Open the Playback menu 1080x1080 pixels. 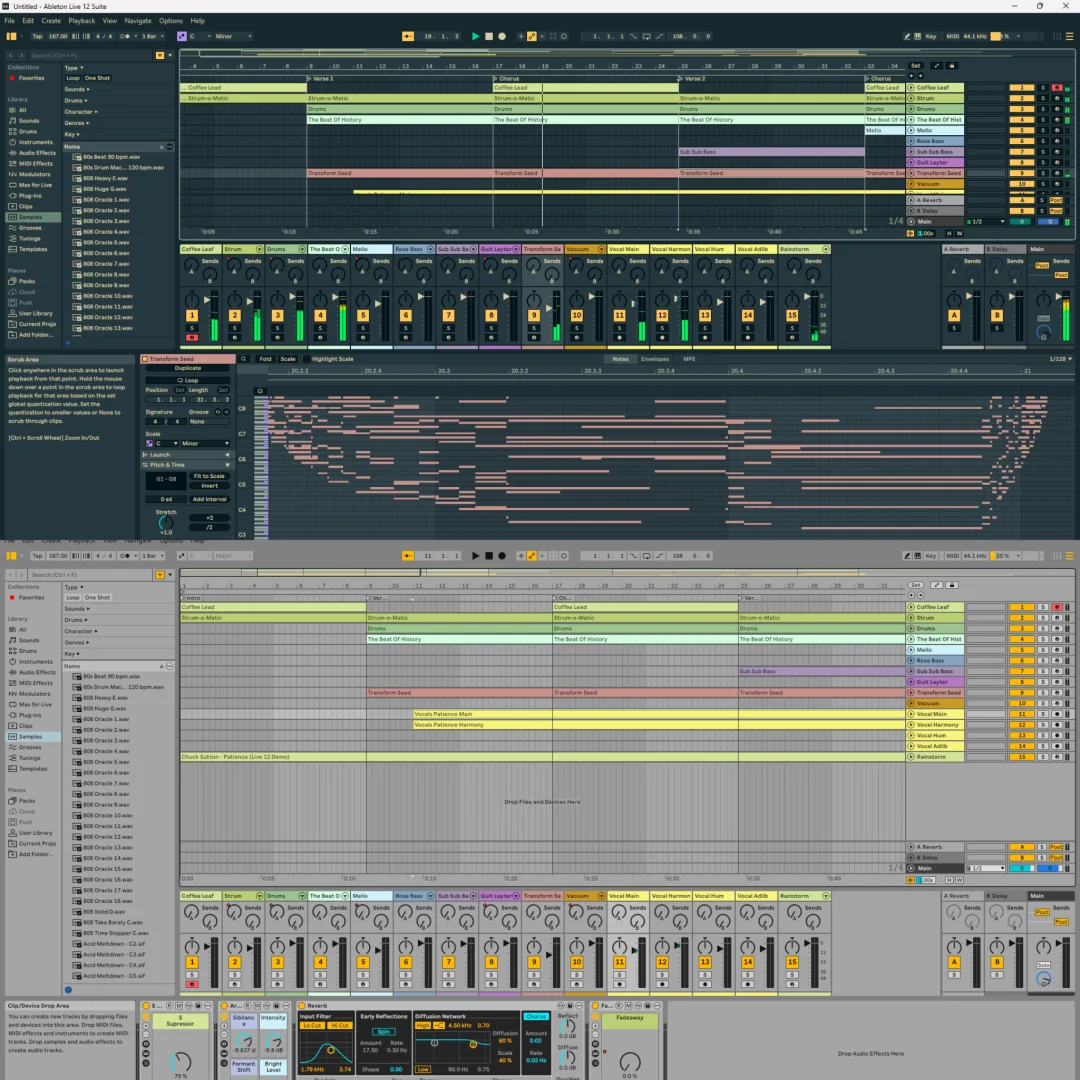pos(82,20)
